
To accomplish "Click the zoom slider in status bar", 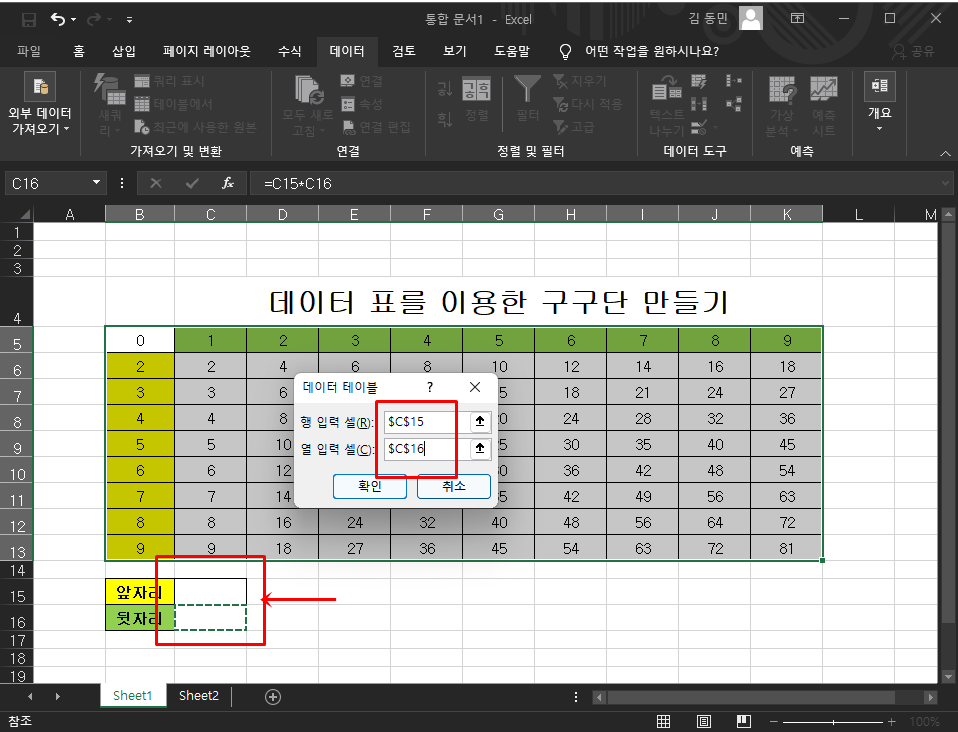I will [x=833, y=722].
